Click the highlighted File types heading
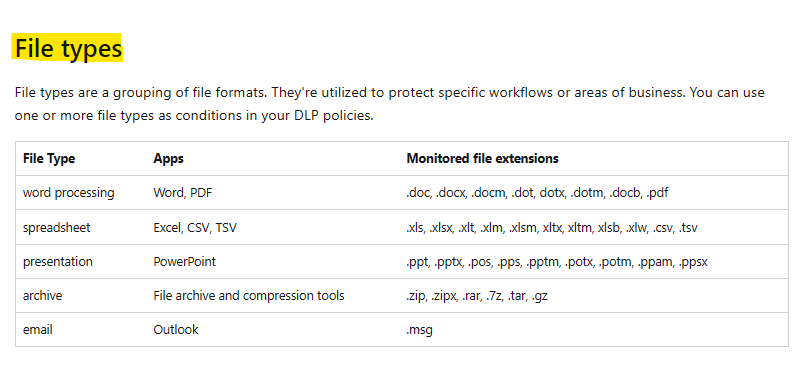The height and width of the screenshot is (368, 799). tap(68, 48)
